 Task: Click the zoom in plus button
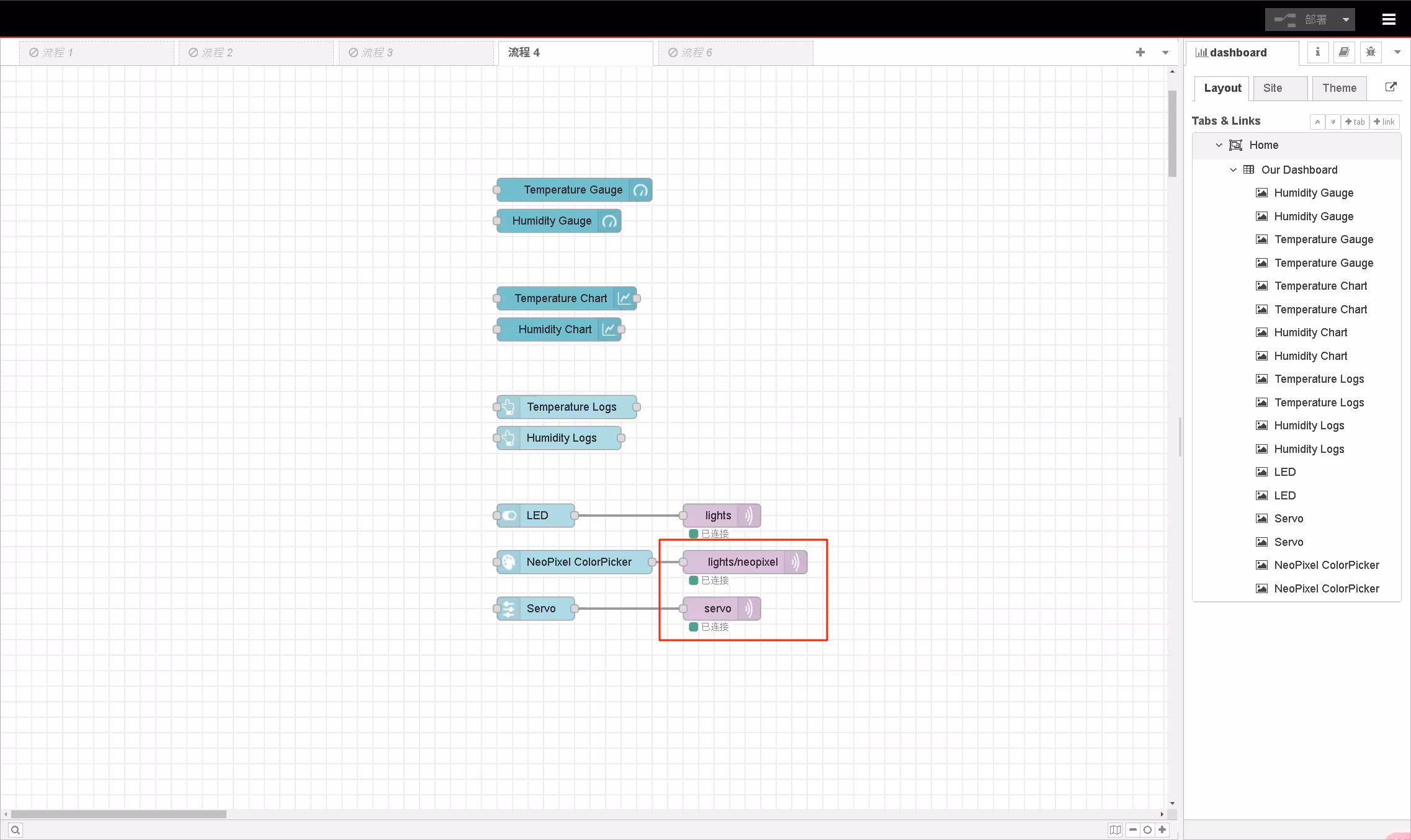tap(1162, 829)
